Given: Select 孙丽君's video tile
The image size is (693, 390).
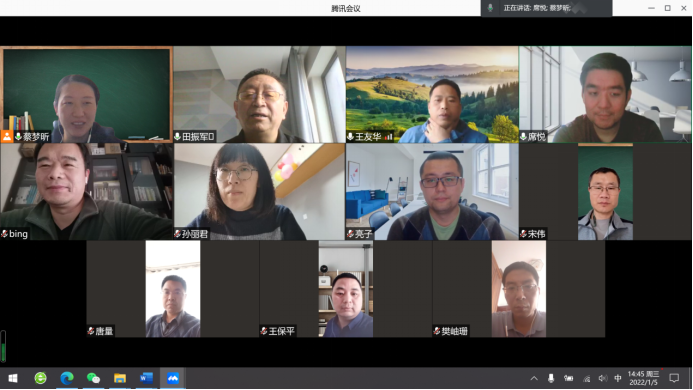Looking at the screenshot, I should pyautogui.click(x=259, y=191).
